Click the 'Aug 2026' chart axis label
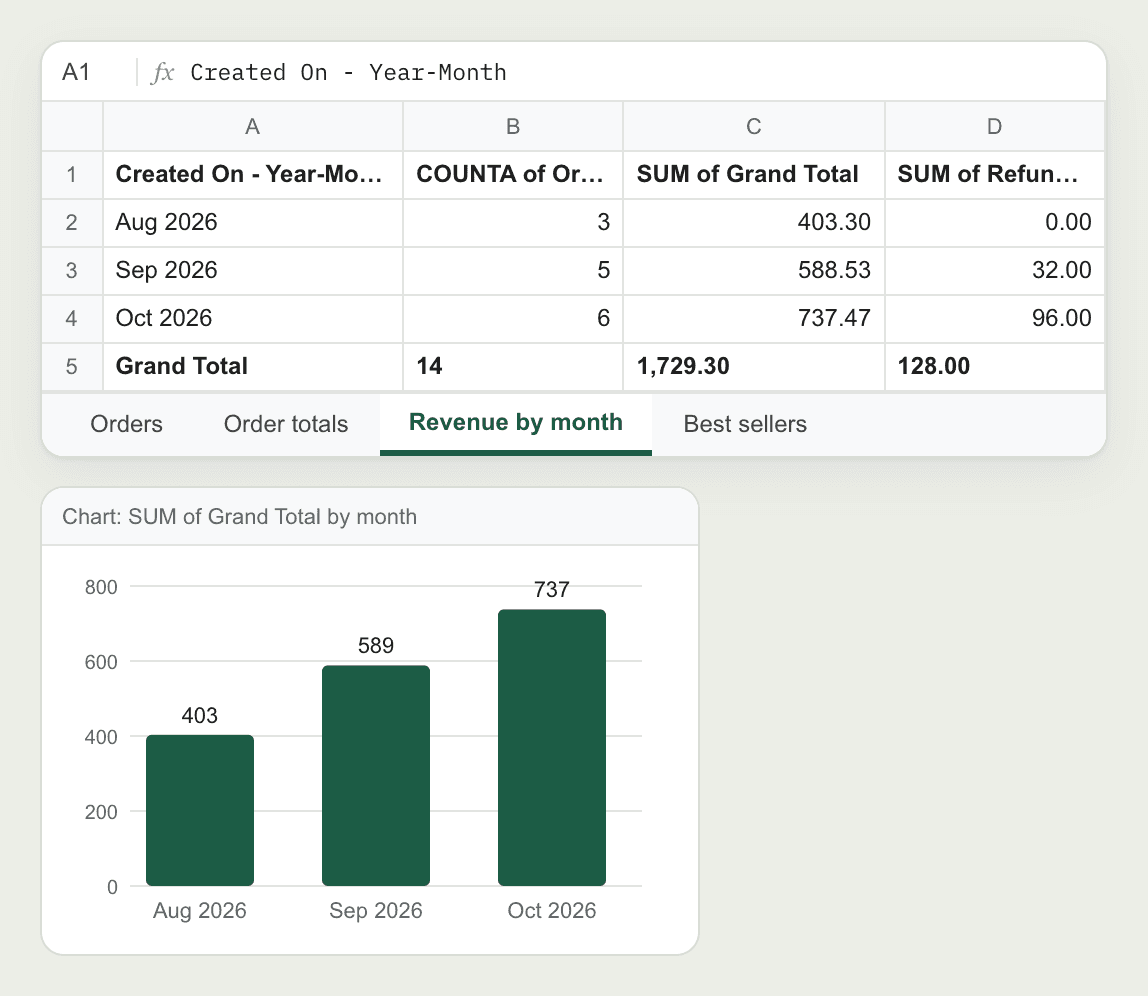Image resolution: width=1148 pixels, height=996 pixels. click(x=200, y=910)
